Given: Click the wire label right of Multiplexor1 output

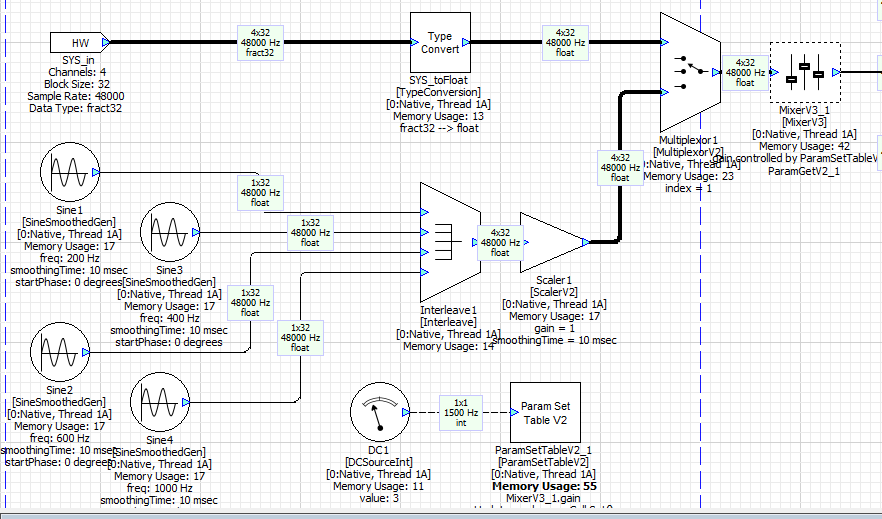Looking at the screenshot, I should [x=745, y=72].
